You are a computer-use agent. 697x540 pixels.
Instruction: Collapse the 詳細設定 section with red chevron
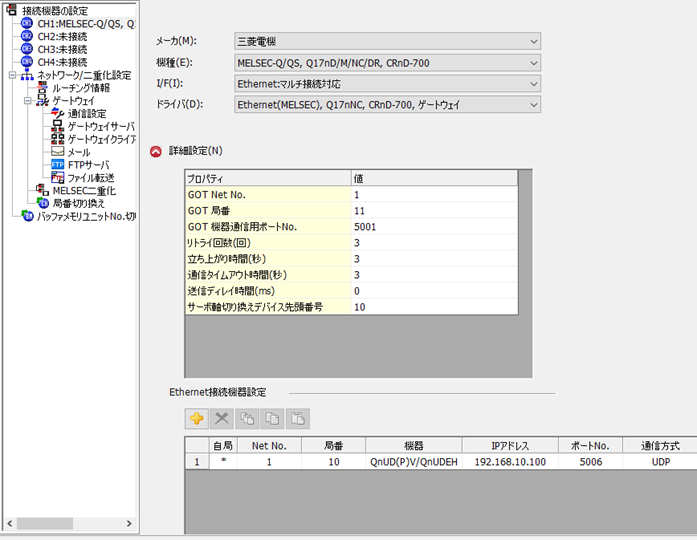tap(155, 151)
